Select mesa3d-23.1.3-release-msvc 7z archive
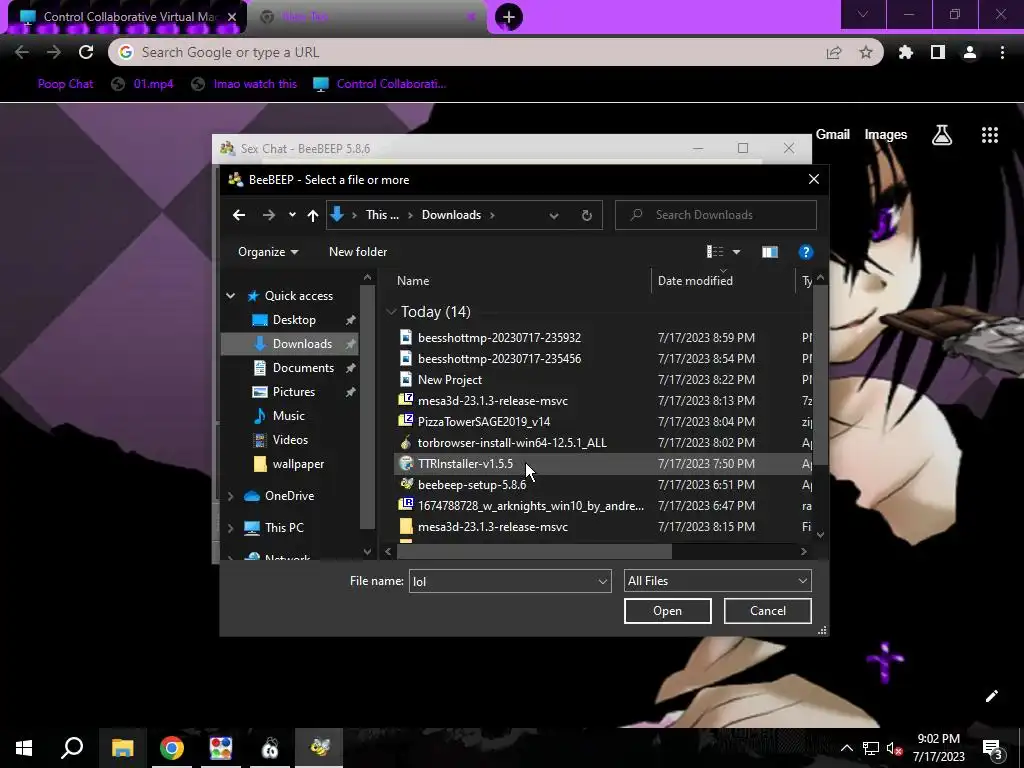 pyautogui.click(x=492, y=400)
